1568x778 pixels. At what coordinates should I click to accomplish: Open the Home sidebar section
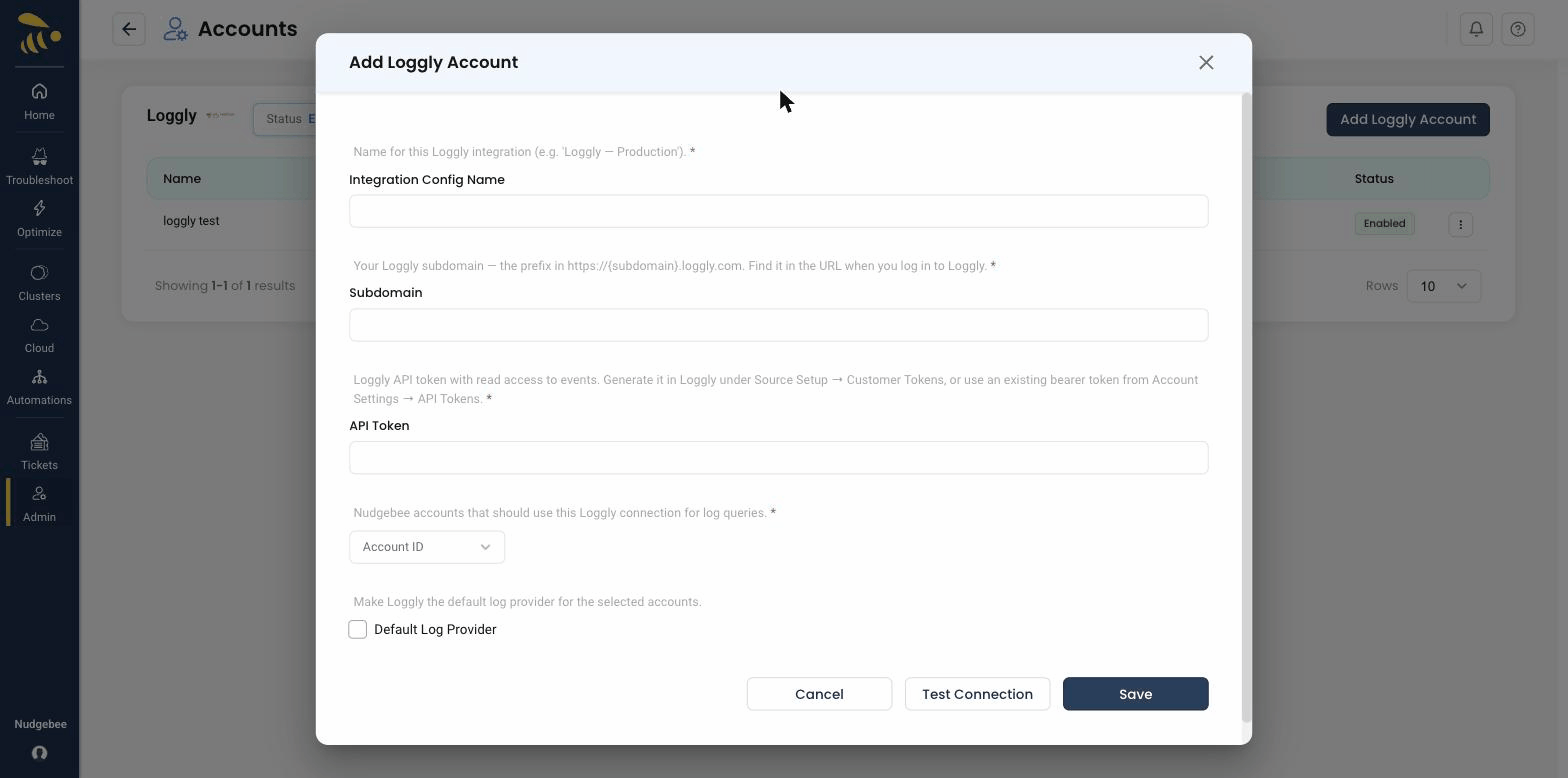39,102
